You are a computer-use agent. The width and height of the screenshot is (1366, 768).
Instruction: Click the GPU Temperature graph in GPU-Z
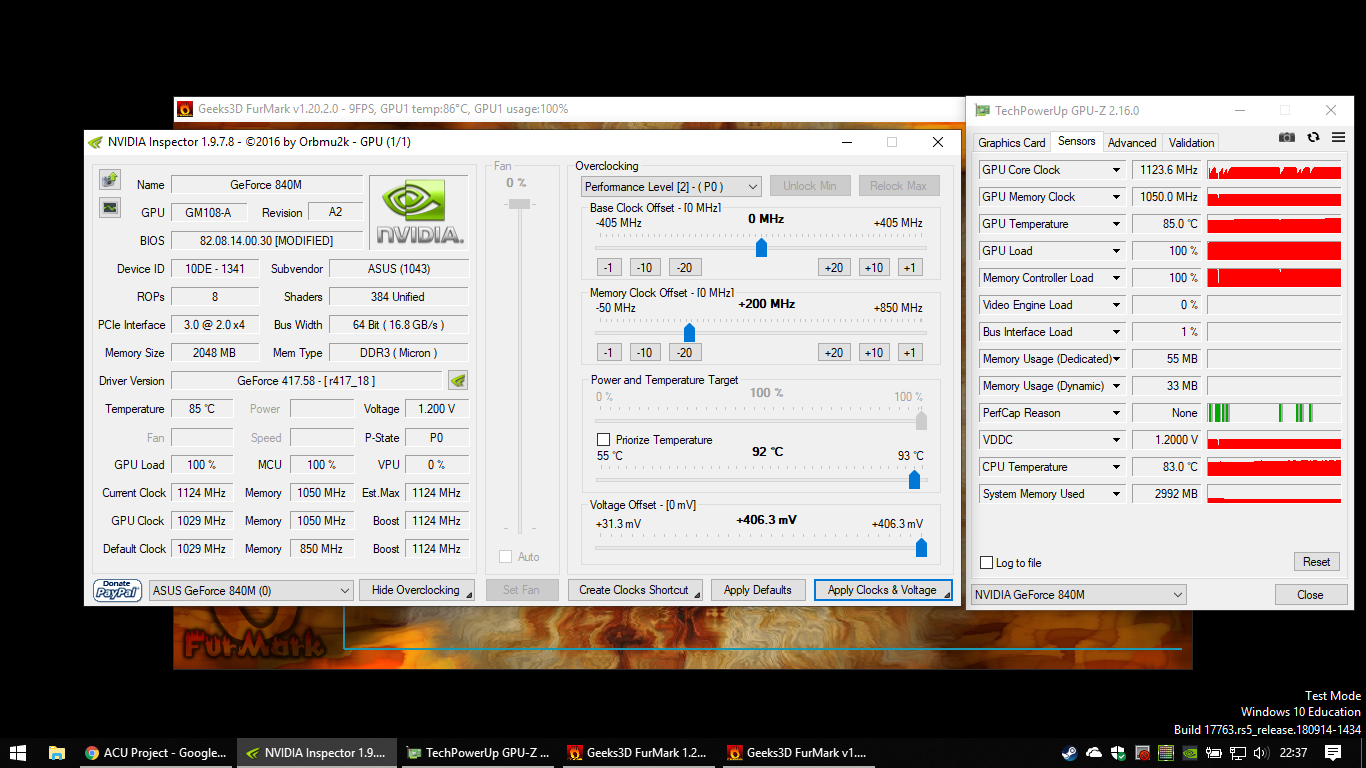click(1274, 224)
